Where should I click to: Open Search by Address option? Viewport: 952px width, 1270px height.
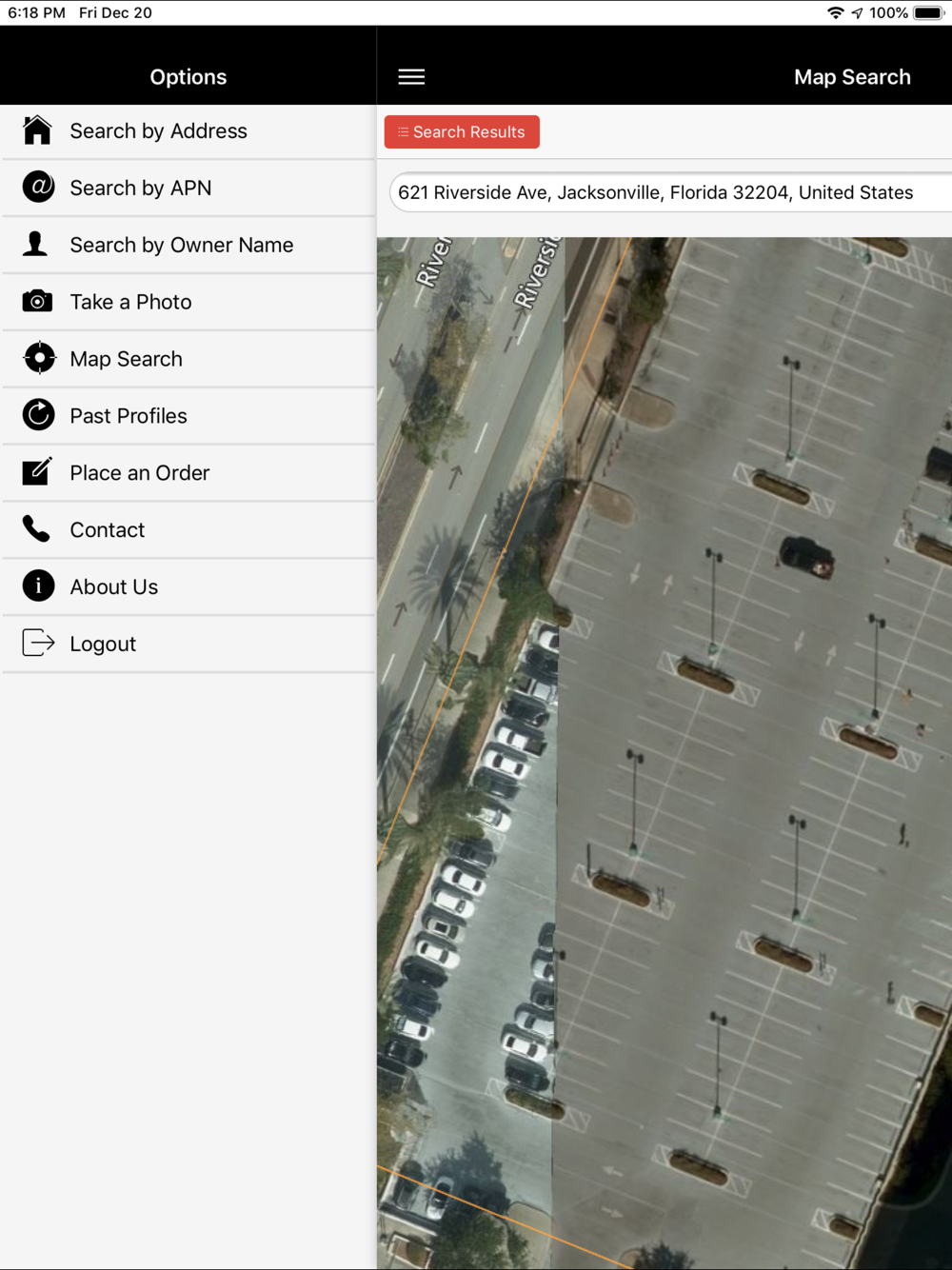tap(188, 131)
